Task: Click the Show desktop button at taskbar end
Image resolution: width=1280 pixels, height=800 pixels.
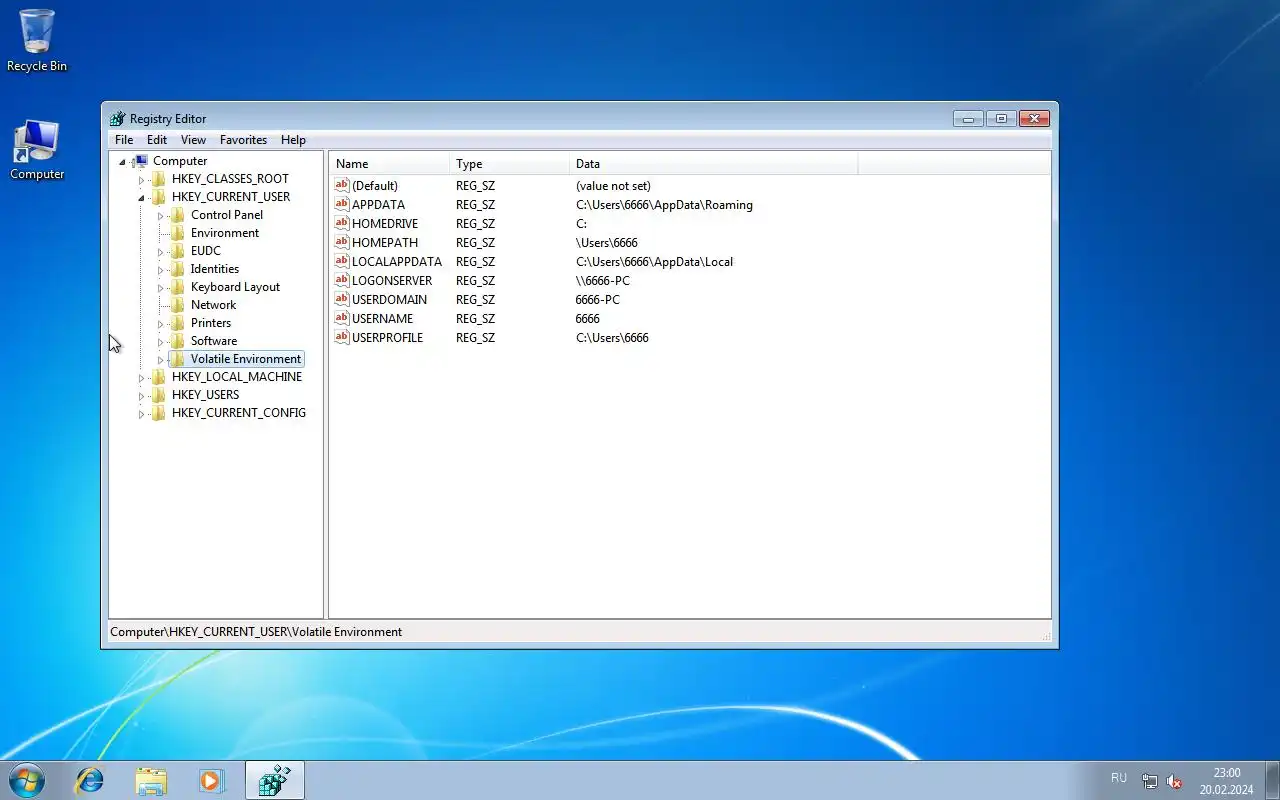Action: tap(1272, 780)
